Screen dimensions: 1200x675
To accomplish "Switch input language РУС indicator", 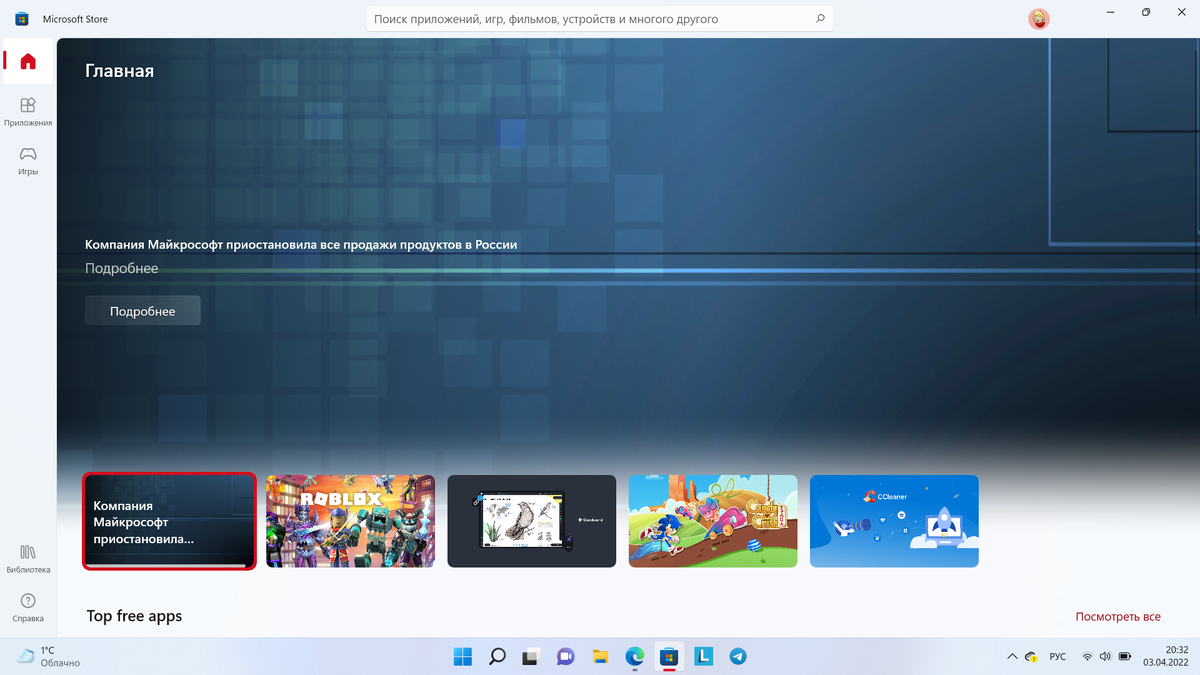I will 1058,657.
